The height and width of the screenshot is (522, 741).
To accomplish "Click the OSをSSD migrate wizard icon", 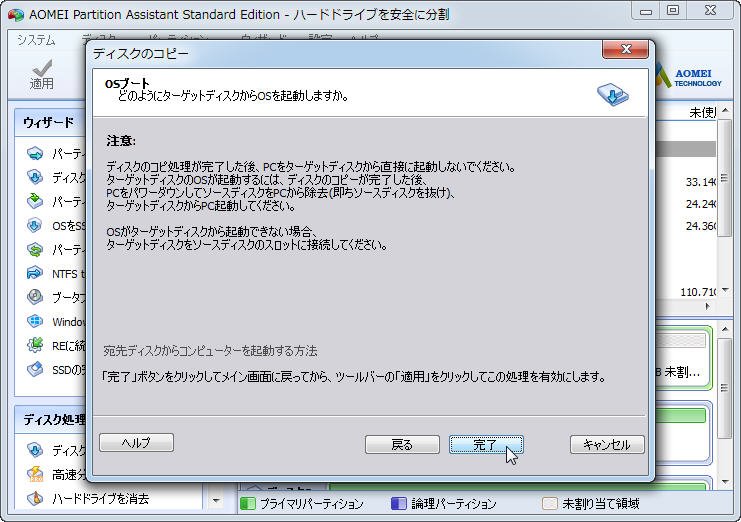I will 34,225.
